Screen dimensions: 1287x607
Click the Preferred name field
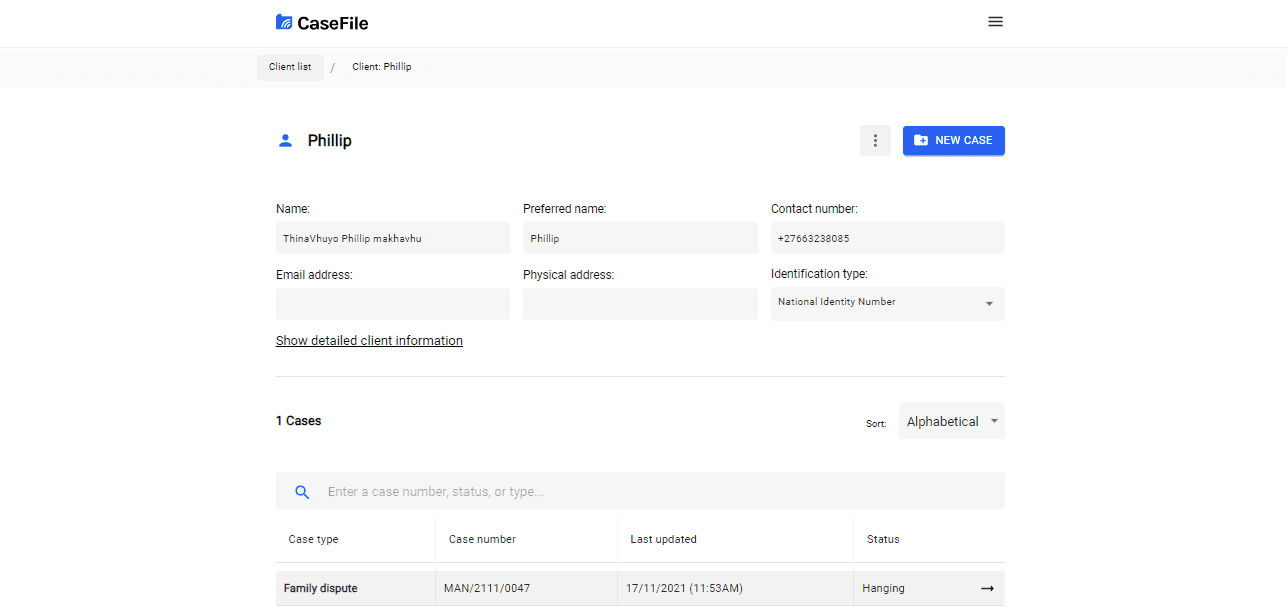(x=640, y=238)
